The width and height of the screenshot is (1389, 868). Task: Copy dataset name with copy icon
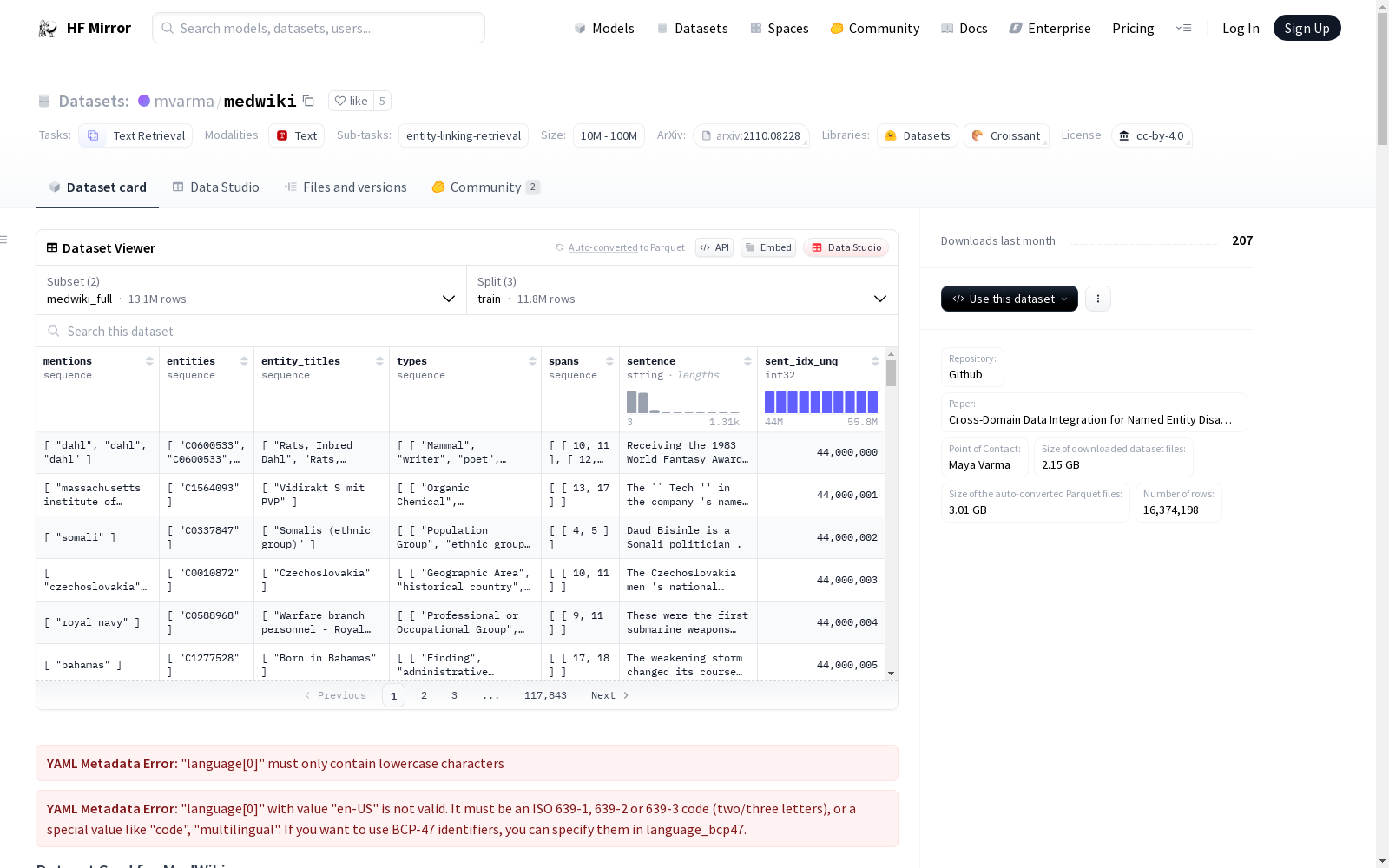[308, 101]
